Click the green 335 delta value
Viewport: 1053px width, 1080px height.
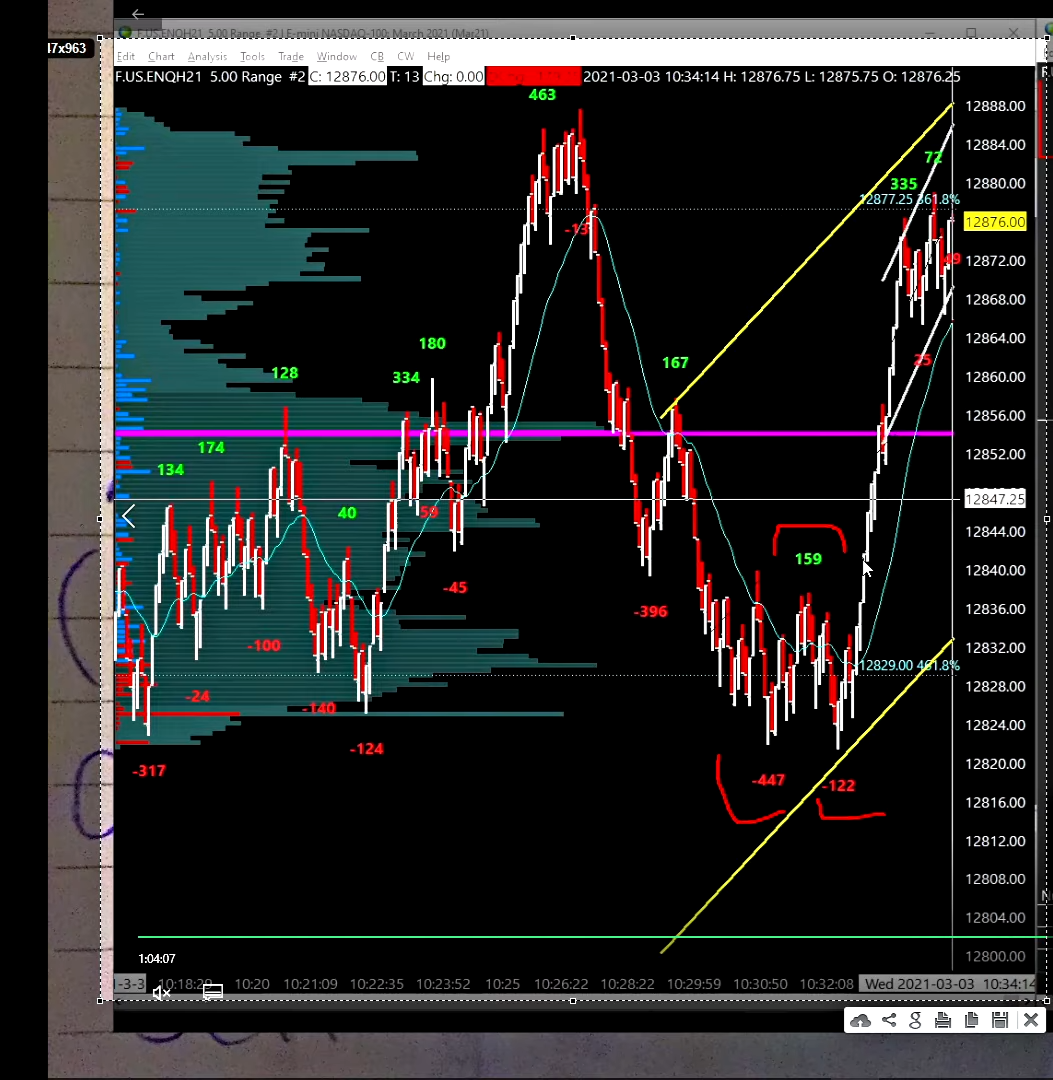pyautogui.click(x=904, y=184)
